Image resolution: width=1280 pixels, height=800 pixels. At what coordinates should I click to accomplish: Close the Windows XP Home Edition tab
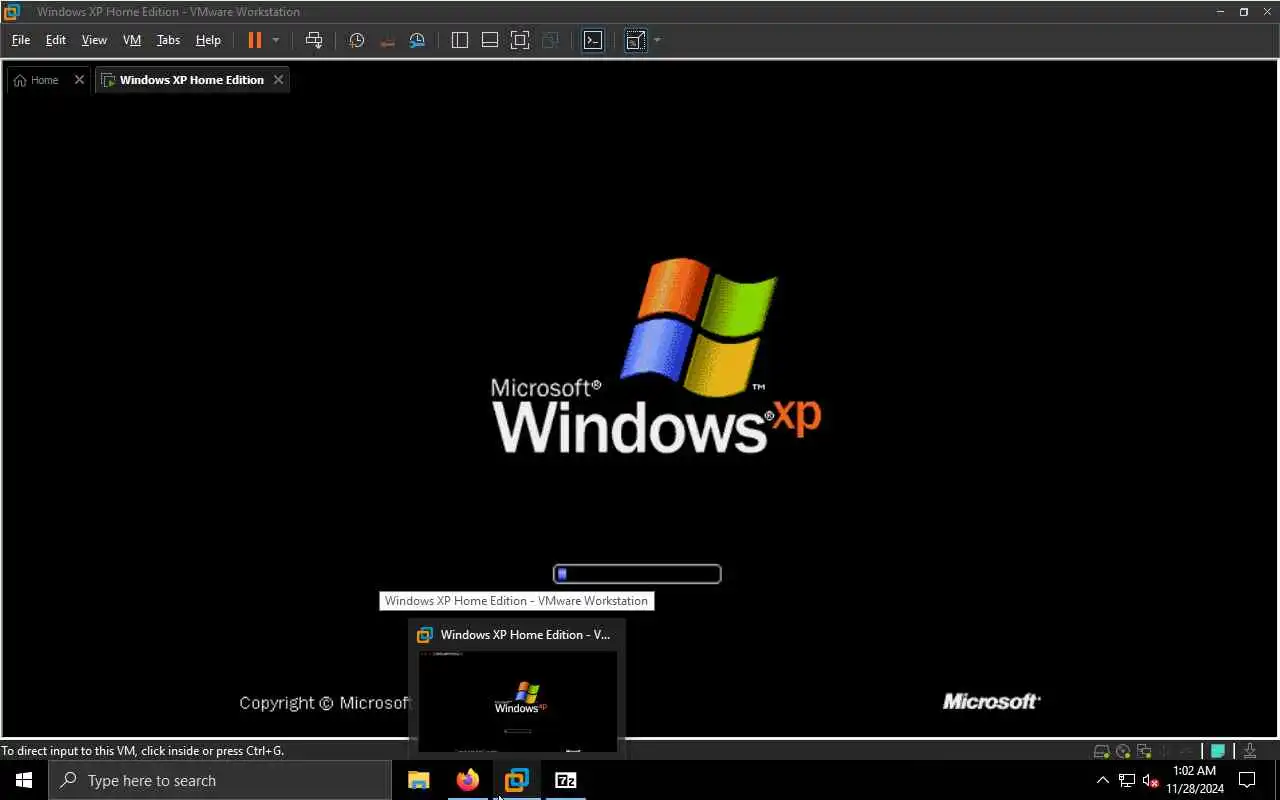279,80
